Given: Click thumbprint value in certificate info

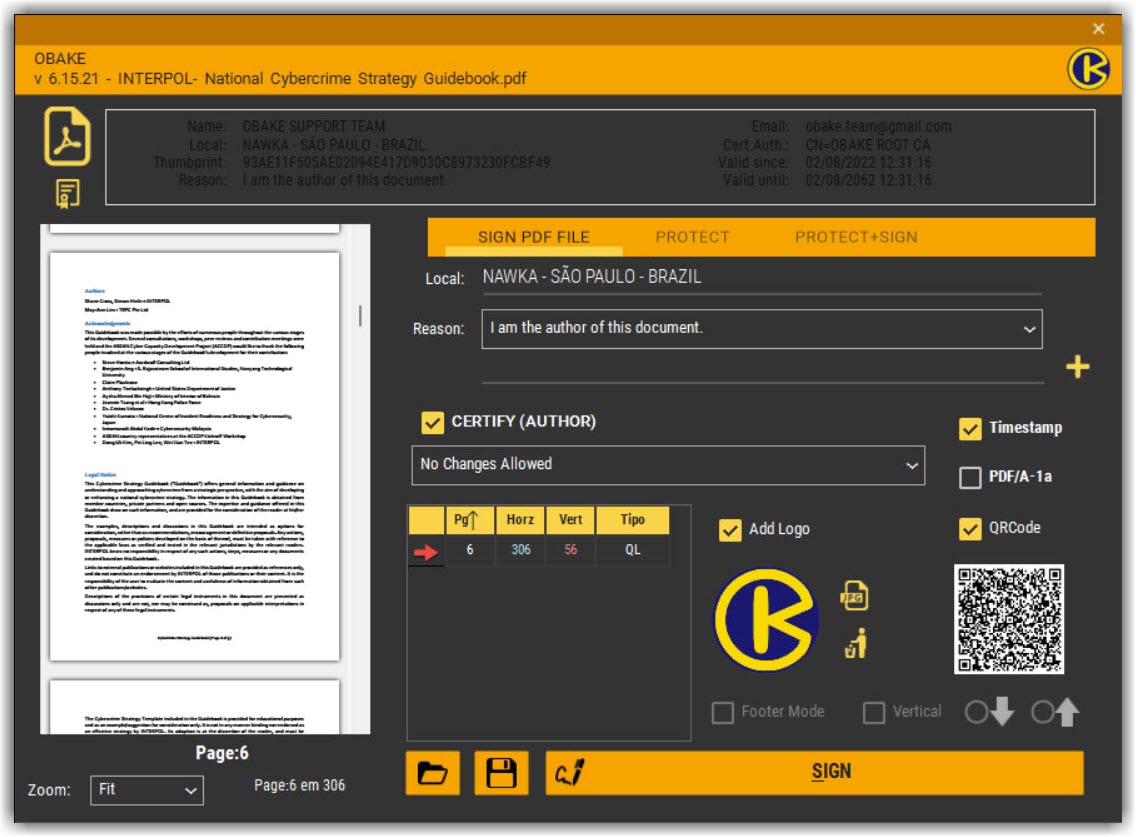Looking at the screenshot, I should click(x=396, y=162).
